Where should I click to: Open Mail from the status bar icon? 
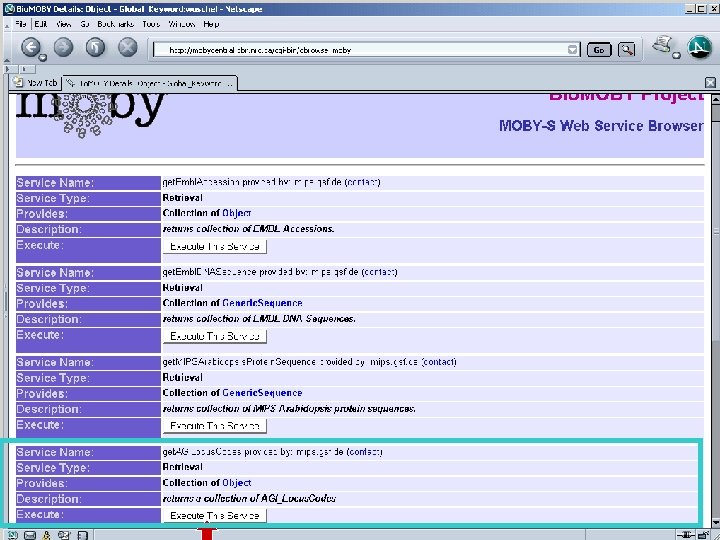30,535
